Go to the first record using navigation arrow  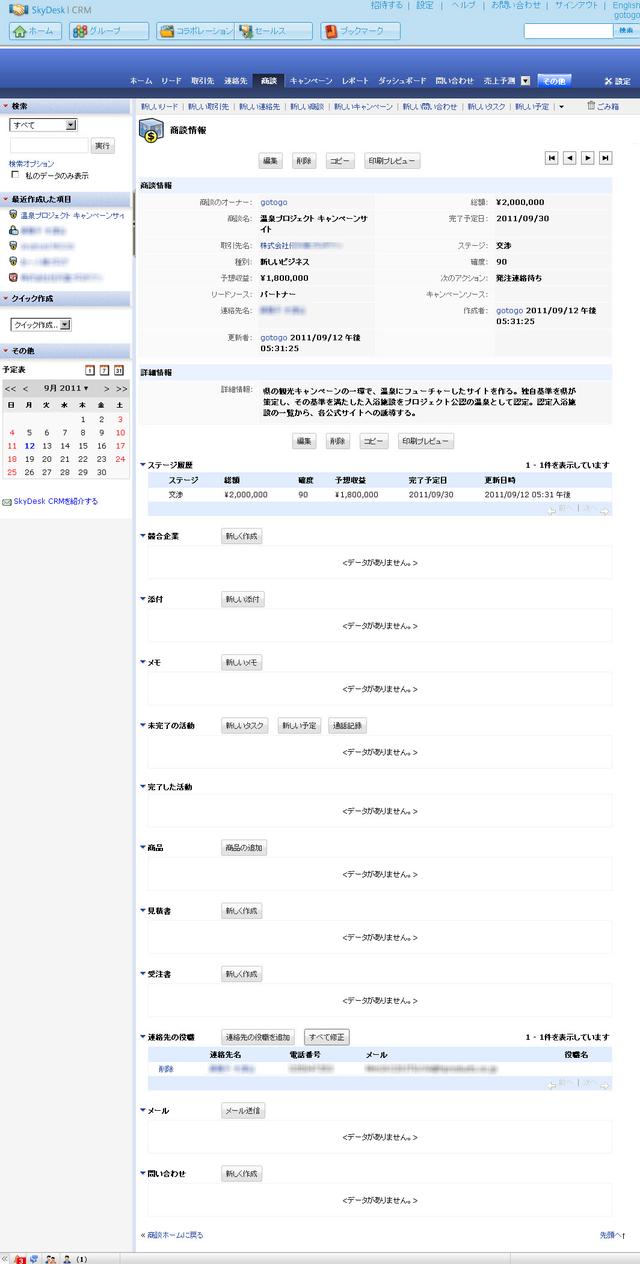pos(551,158)
